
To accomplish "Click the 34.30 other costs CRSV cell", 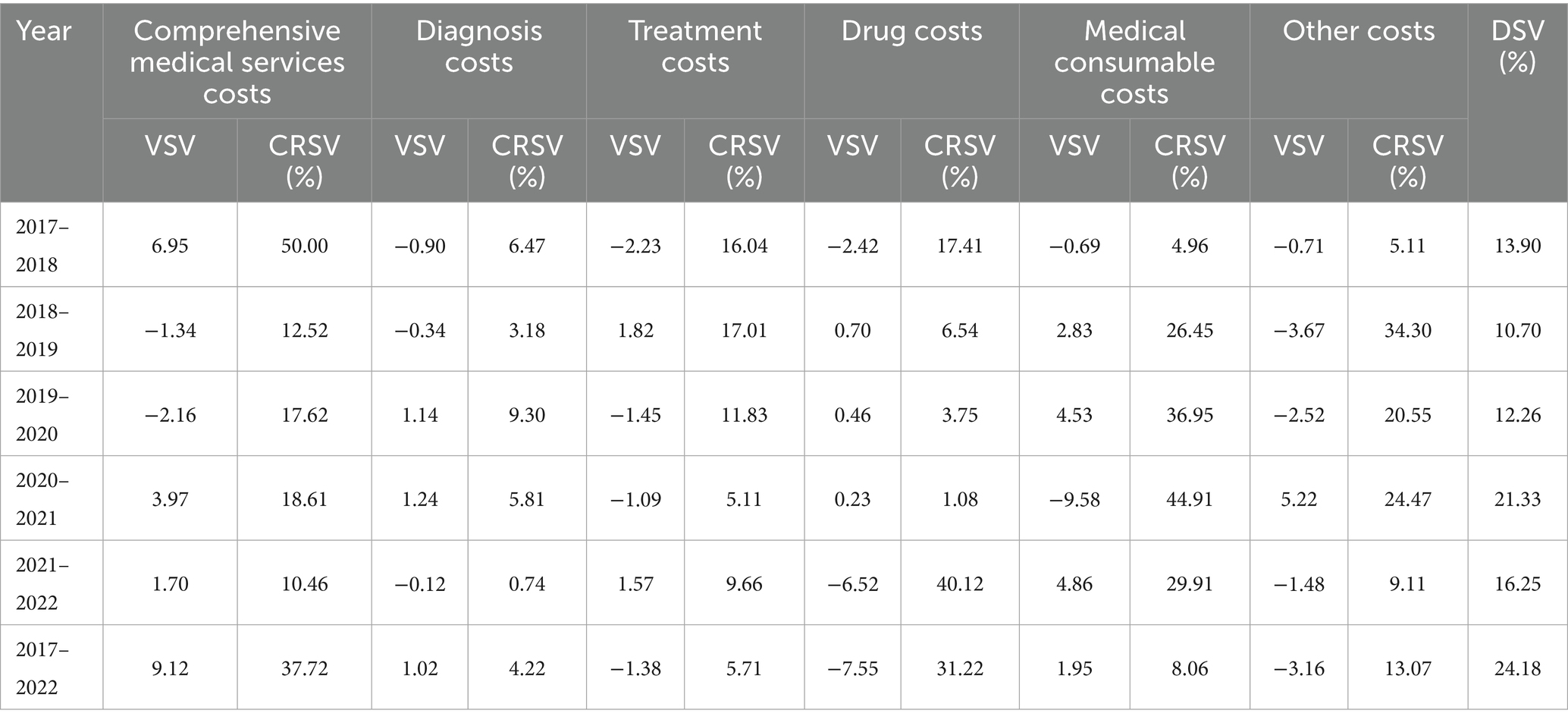I will click(x=1407, y=331).
